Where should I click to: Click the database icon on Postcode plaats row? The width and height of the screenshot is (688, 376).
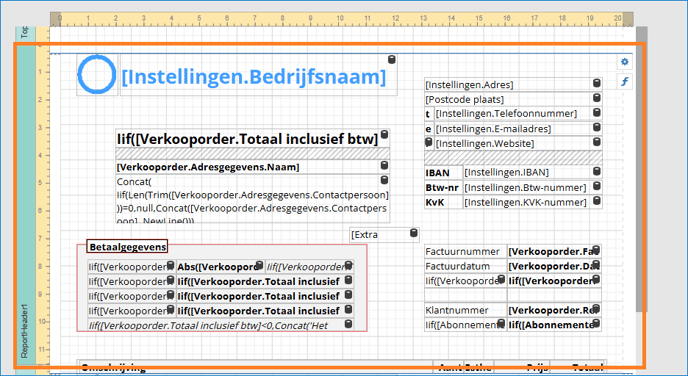click(597, 98)
